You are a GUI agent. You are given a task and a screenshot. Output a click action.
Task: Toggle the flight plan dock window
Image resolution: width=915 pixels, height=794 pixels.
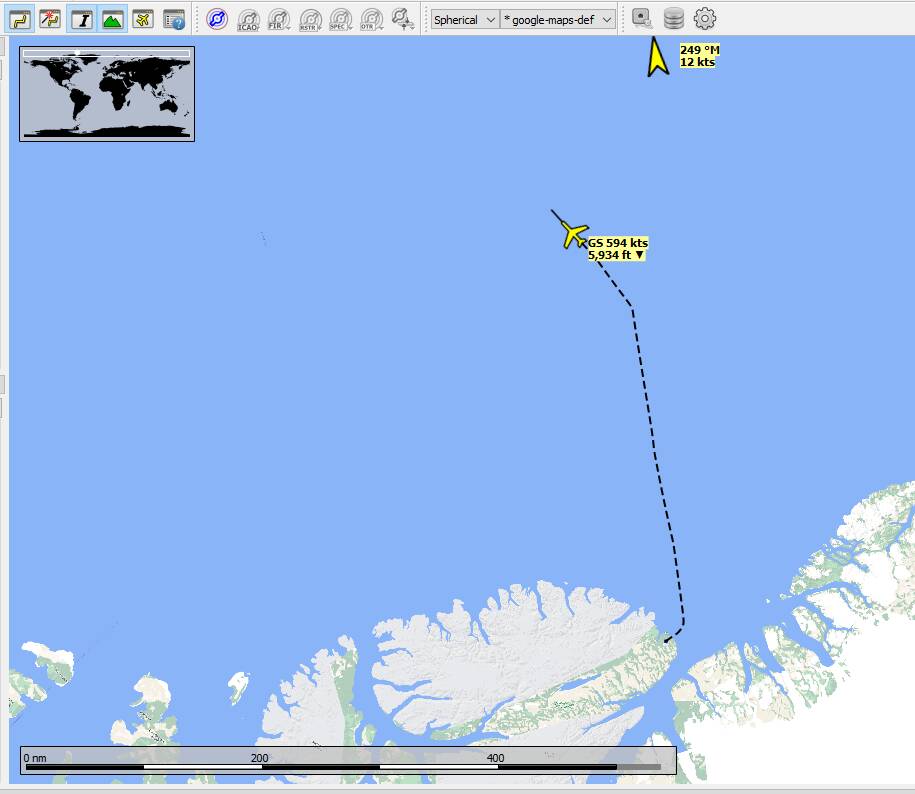20,19
